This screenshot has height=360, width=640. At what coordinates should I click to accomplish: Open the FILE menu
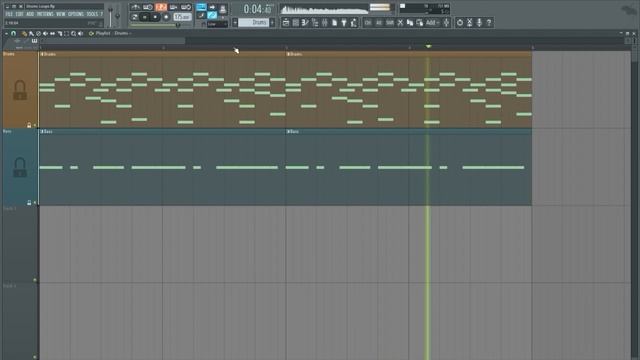point(9,14)
